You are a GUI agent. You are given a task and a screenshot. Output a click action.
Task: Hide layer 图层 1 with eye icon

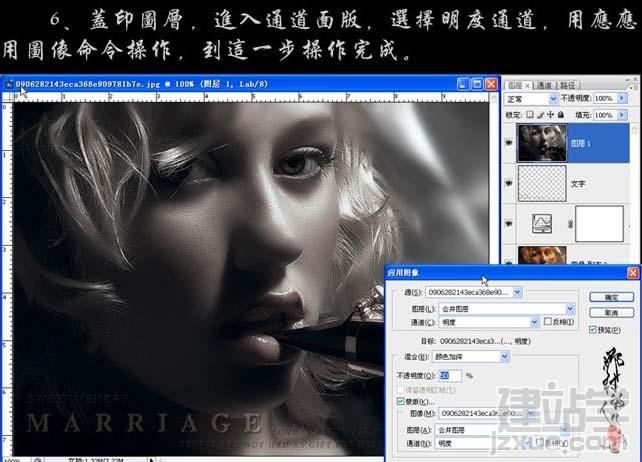(509, 143)
